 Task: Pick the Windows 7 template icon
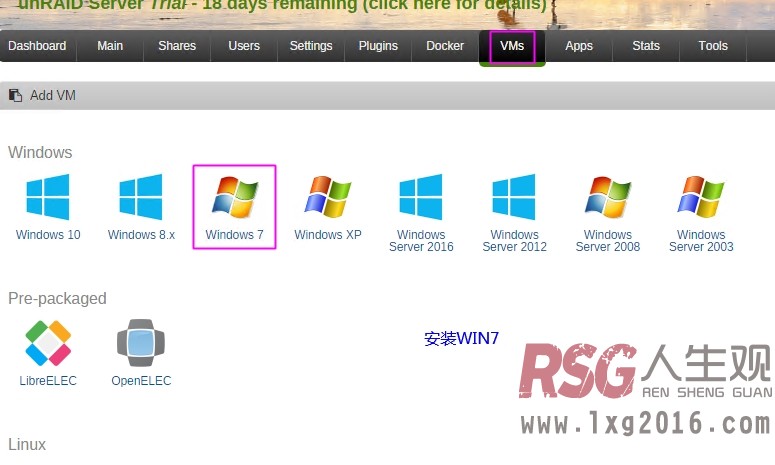pos(235,197)
